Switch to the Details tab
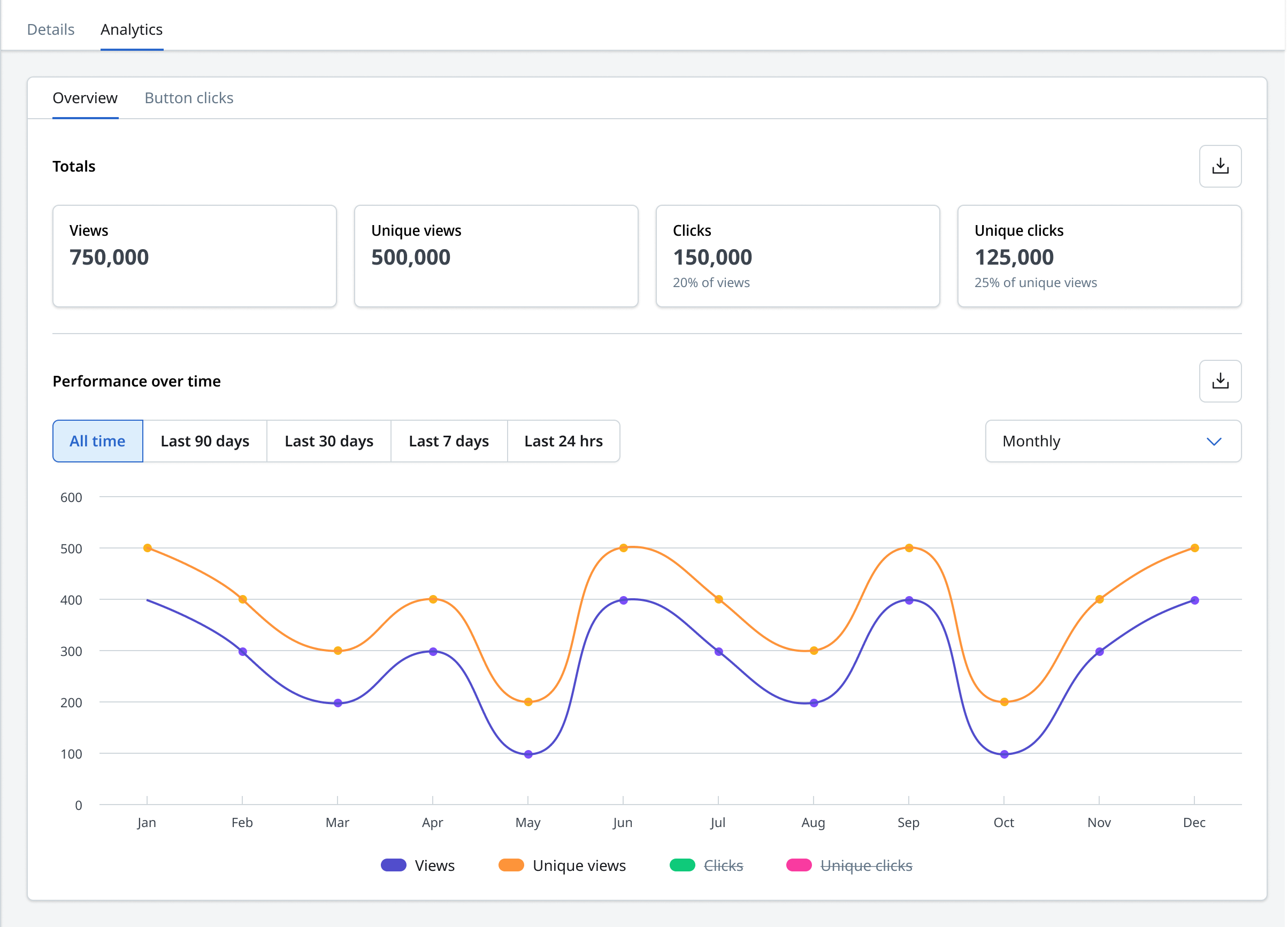The height and width of the screenshot is (927, 1288). pos(50,29)
